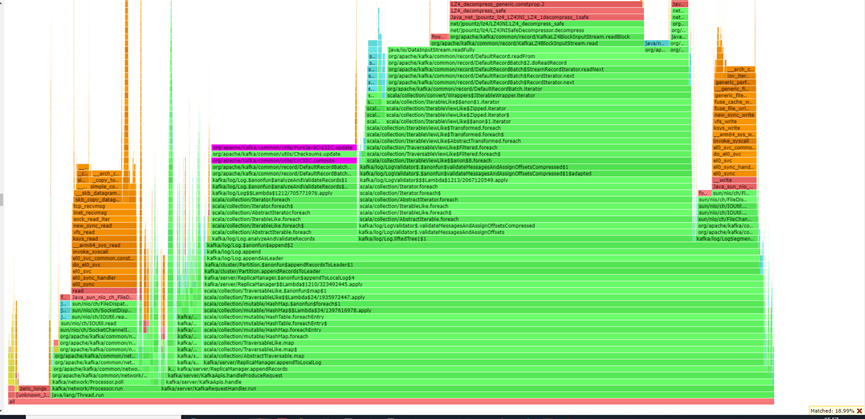Select tcp_recvmsg kernel frame
The image size is (865, 419).
pos(104,206)
